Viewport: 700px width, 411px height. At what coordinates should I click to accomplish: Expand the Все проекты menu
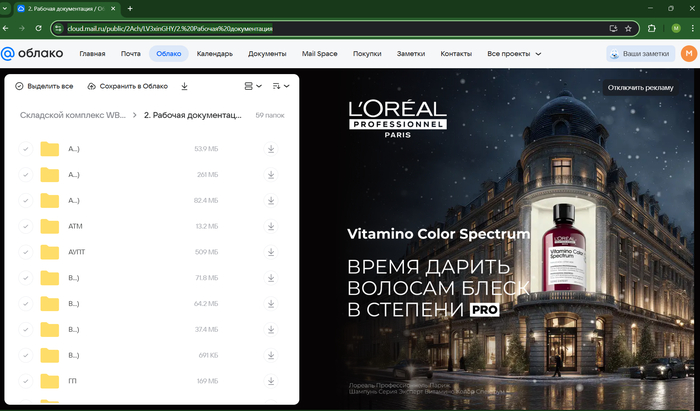tap(514, 53)
